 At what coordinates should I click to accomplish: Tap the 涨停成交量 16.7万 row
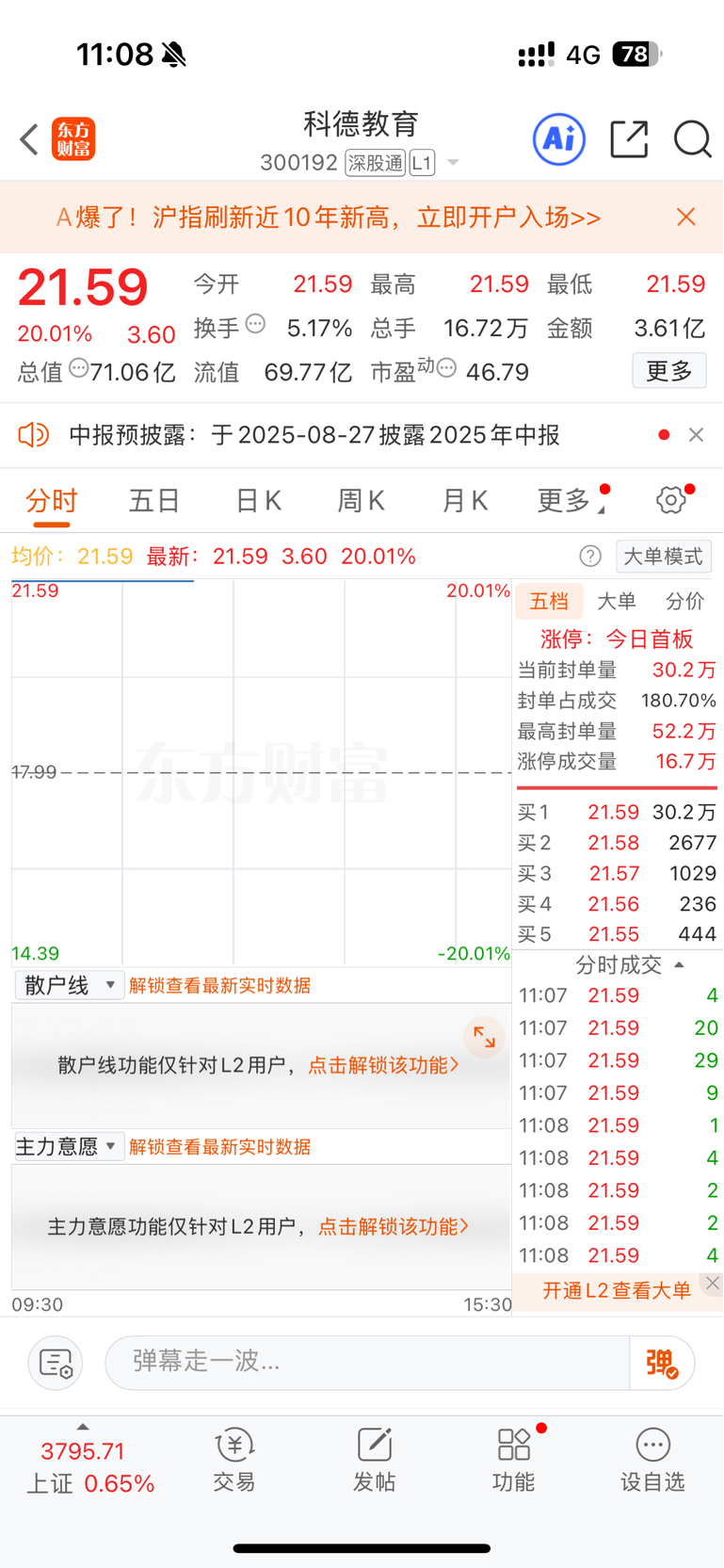point(617,761)
